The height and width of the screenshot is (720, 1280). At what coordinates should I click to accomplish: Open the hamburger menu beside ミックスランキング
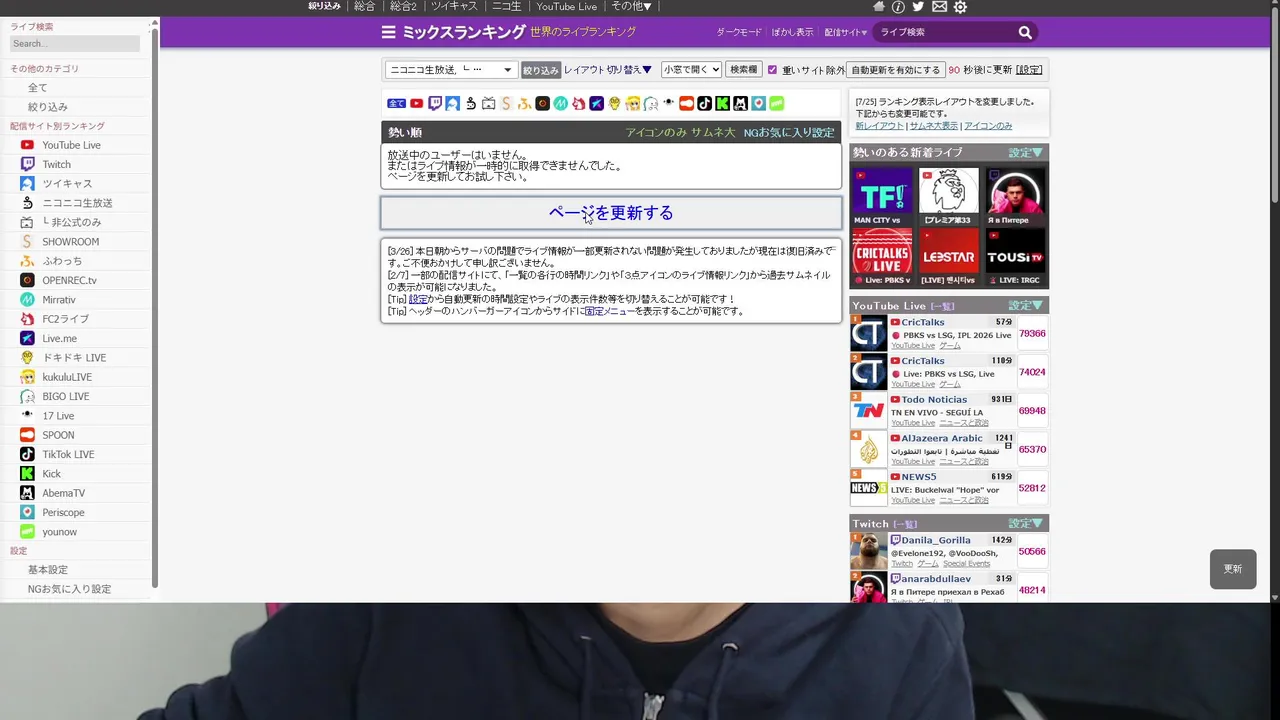point(388,32)
